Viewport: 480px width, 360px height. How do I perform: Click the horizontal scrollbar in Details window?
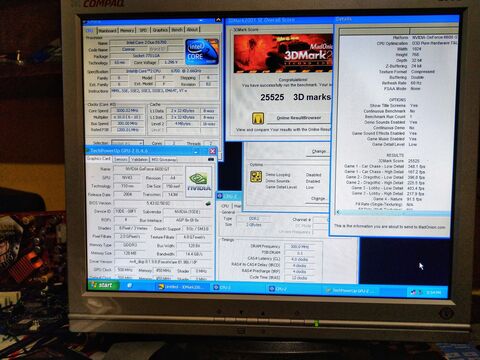point(393,212)
